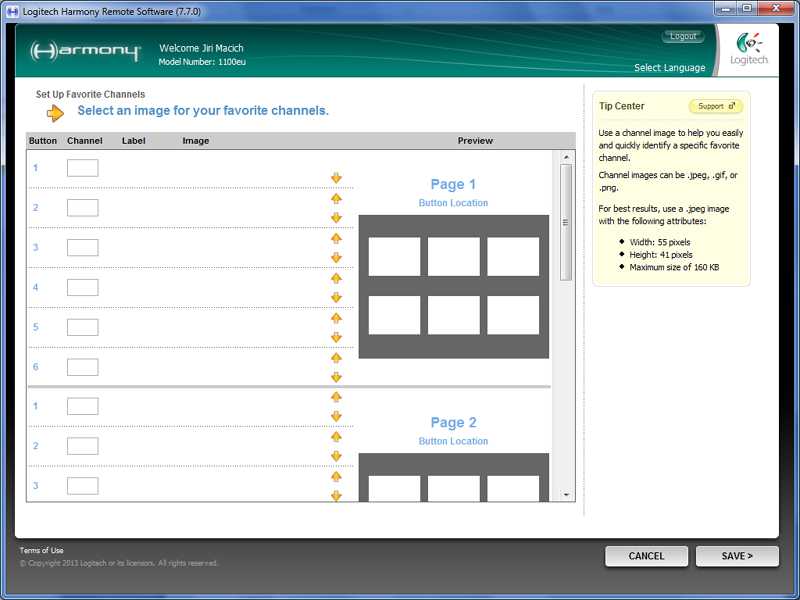Log out using the Logout button
The image size is (800, 600).
(x=683, y=36)
